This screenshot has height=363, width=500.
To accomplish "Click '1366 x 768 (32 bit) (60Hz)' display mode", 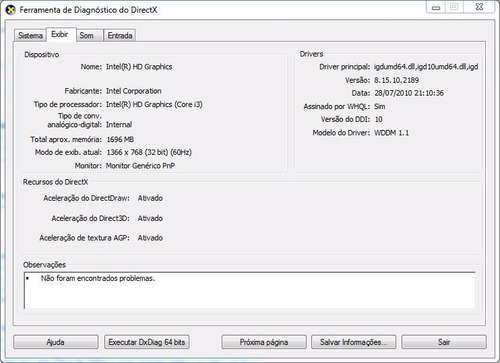I will point(149,152).
